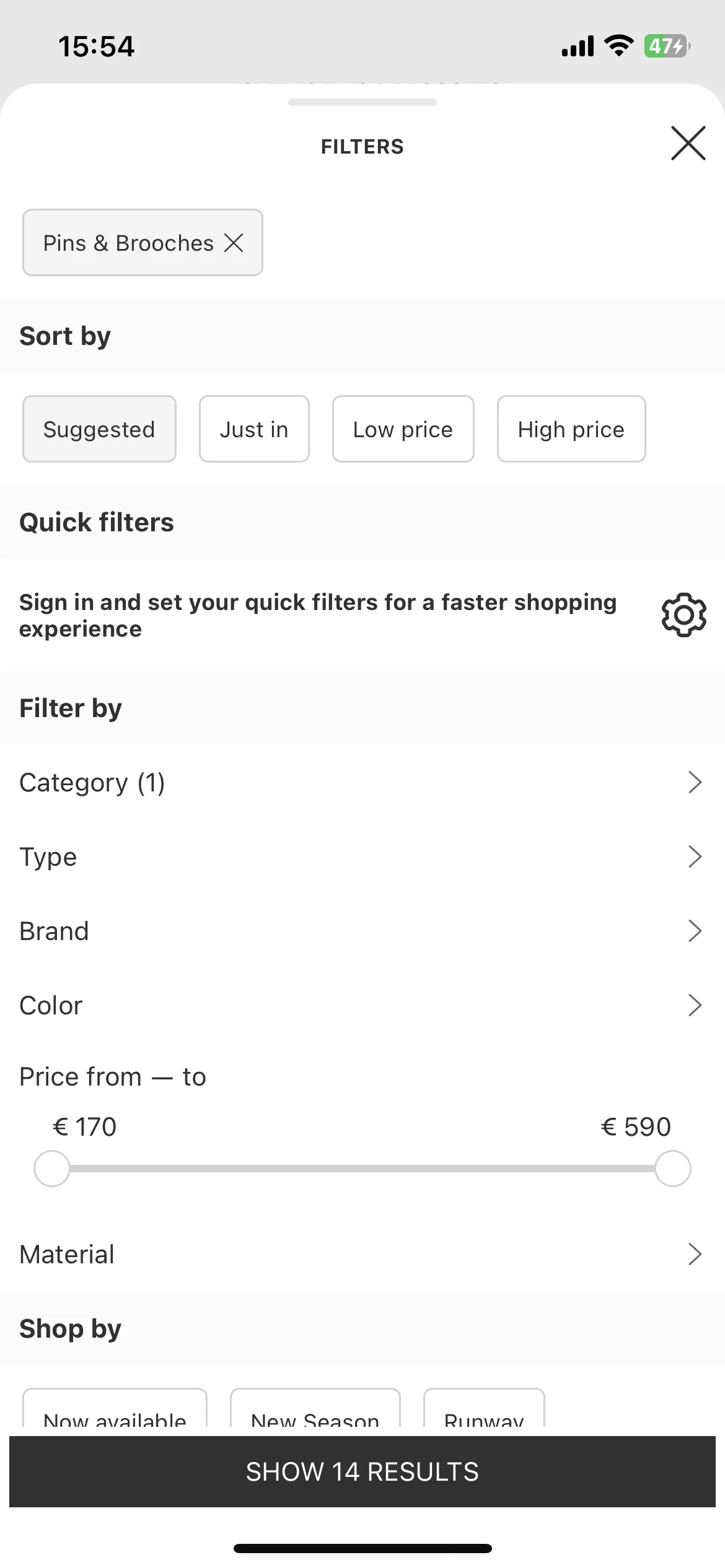This screenshot has height=1568, width=725.
Task: Select Just in sort option
Action: 254,429
